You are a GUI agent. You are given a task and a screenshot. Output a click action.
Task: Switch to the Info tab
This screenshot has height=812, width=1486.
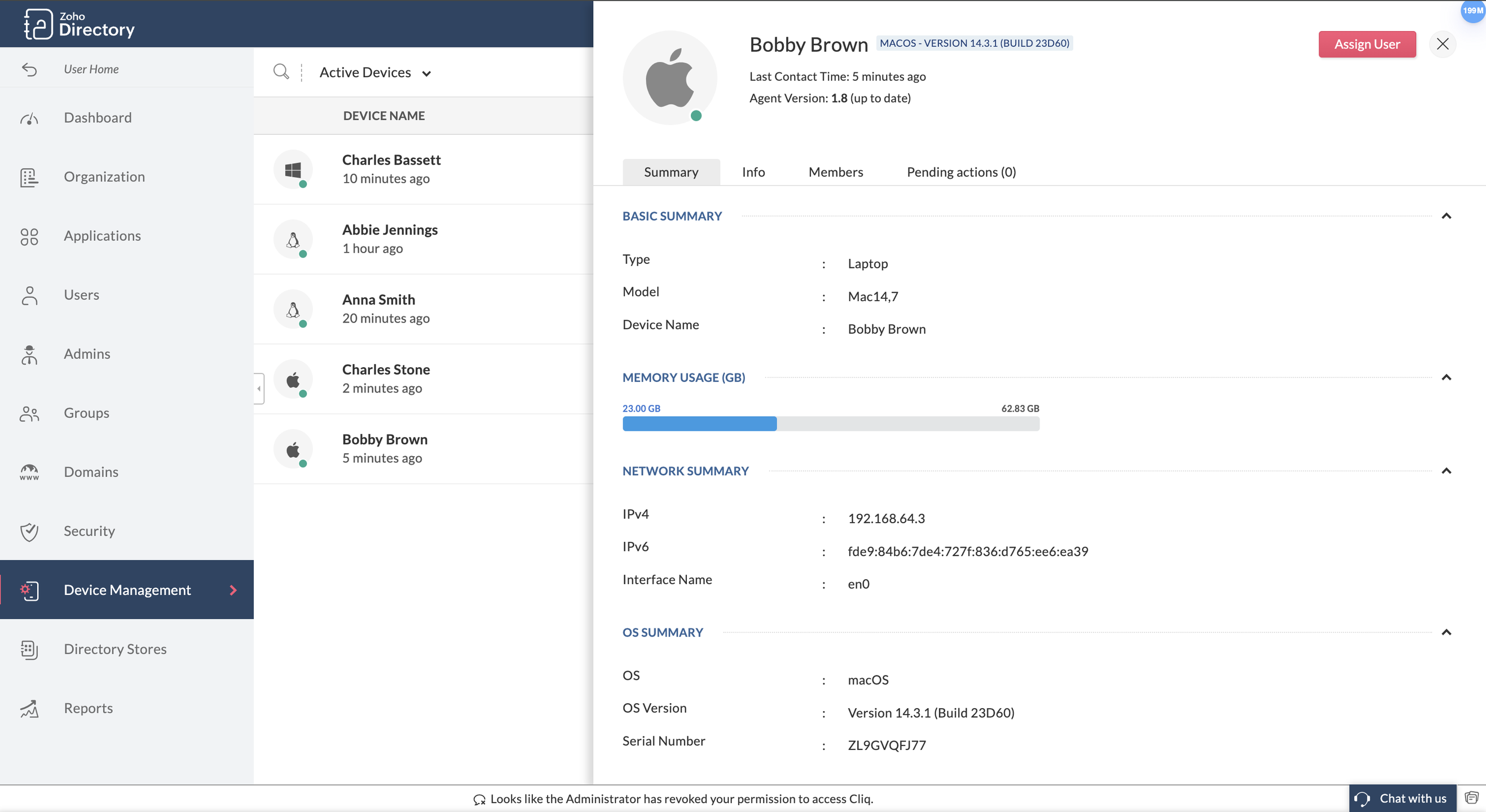point(753,172)
